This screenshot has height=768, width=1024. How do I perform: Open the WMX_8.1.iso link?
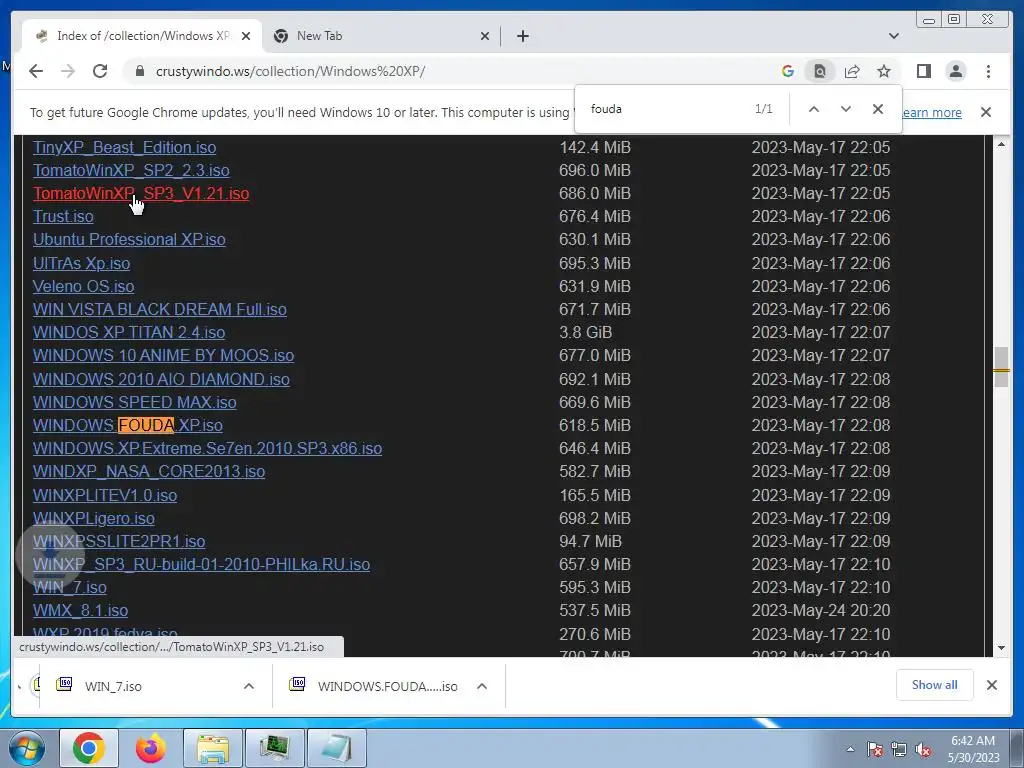tap(80, 611)
